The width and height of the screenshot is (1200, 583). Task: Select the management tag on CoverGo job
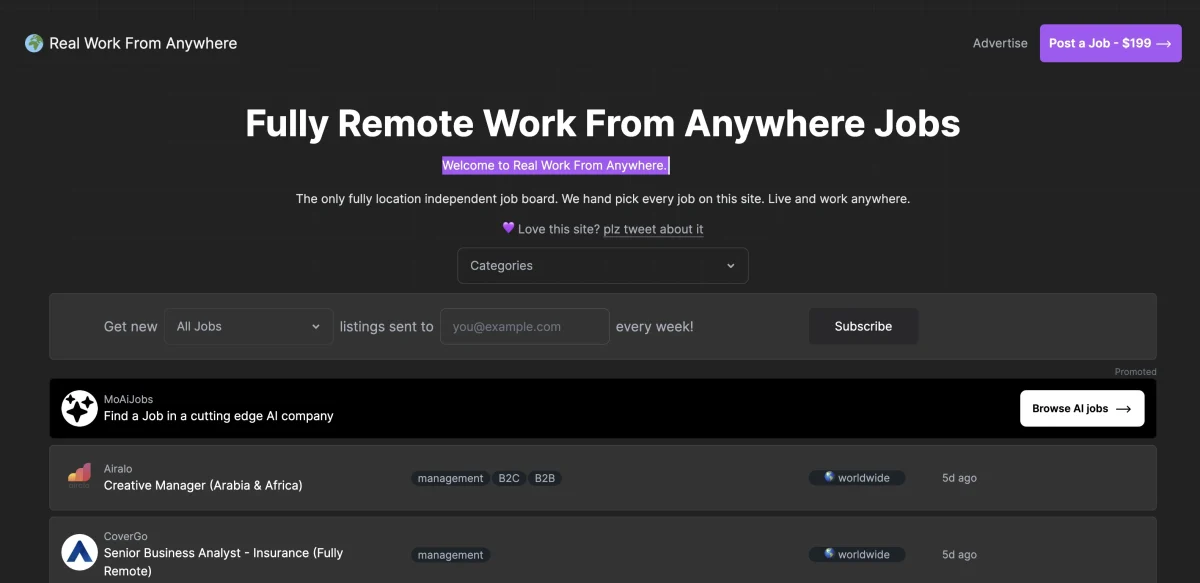[450, 555]
